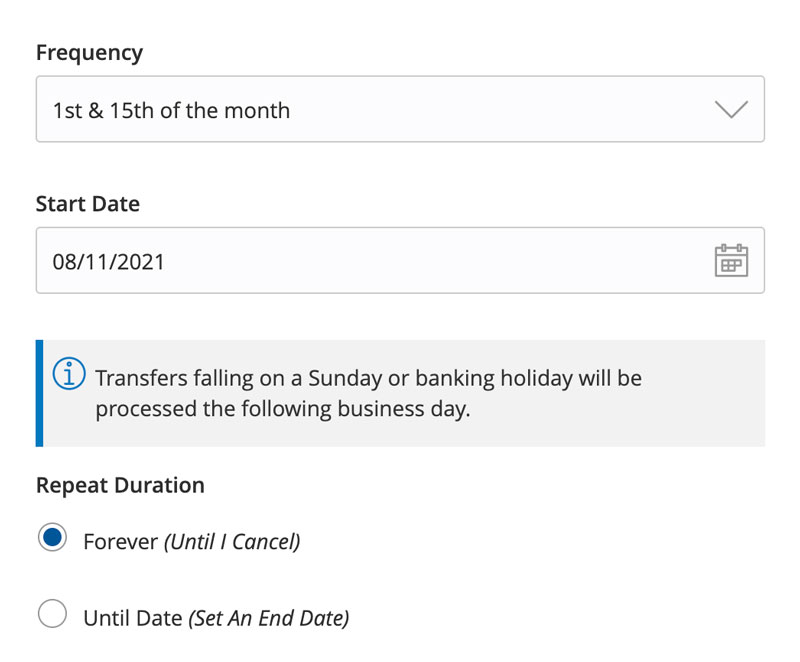
Task: Click the Sunday or banking holiday notice text
Action: pyautogui.click(x=368, y=379)
